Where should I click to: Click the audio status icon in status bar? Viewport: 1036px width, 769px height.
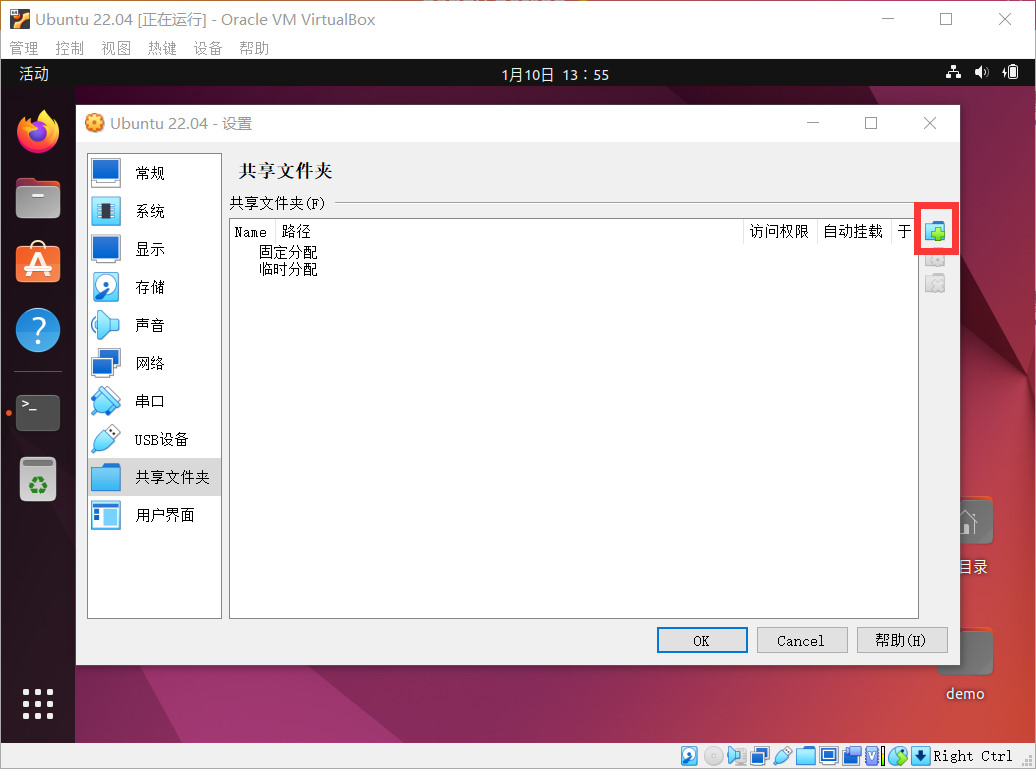pyautogui.click(x=735, y=755)
